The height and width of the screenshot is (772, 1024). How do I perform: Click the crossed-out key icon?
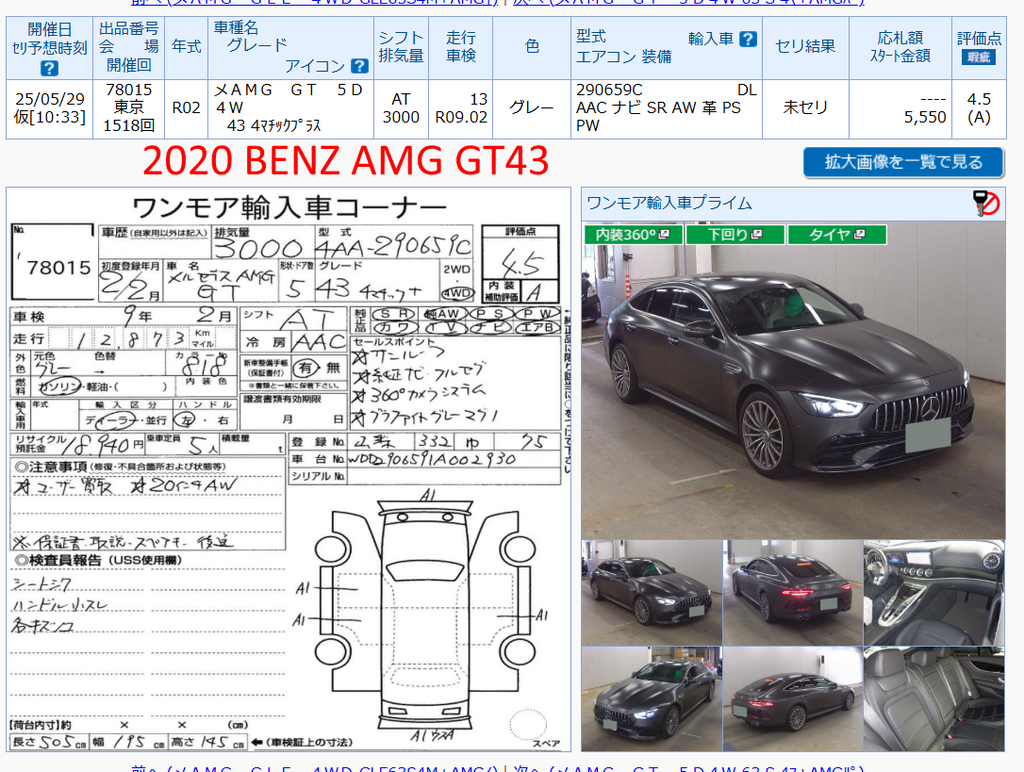tap(986, 203)
